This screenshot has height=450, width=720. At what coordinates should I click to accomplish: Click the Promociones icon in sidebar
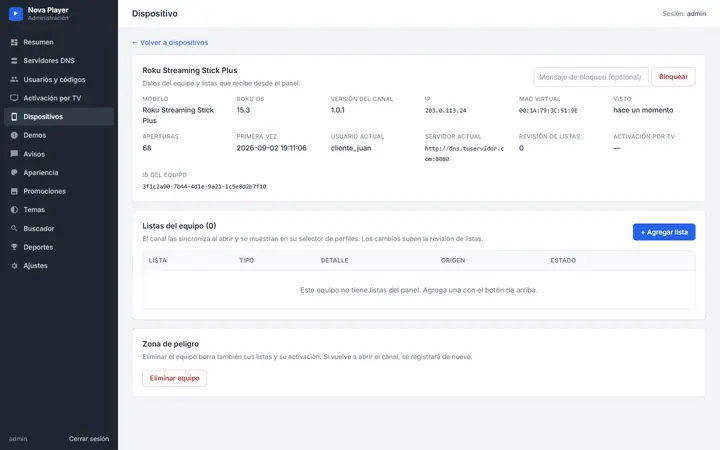14,191
